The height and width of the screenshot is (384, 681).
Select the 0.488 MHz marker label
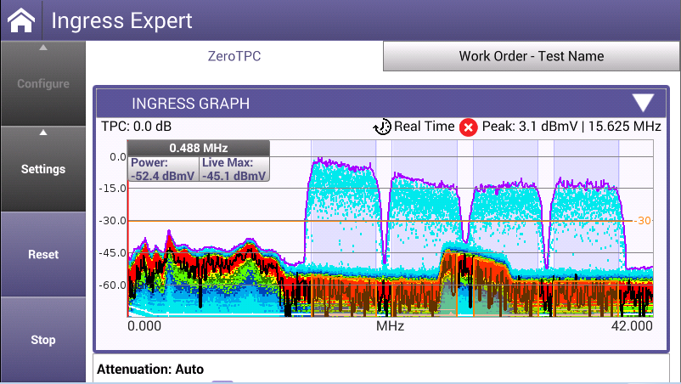(198, 148)
